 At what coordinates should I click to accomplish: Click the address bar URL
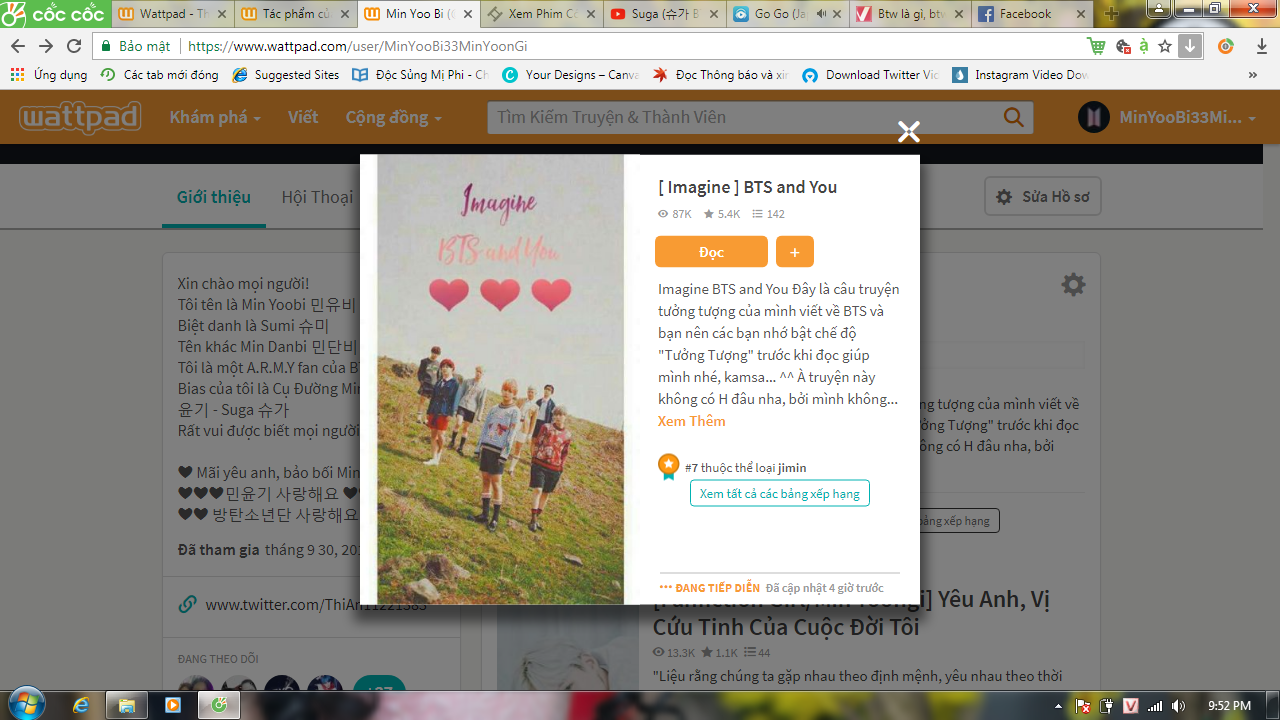pyautogui.click(x=358, y=46)
